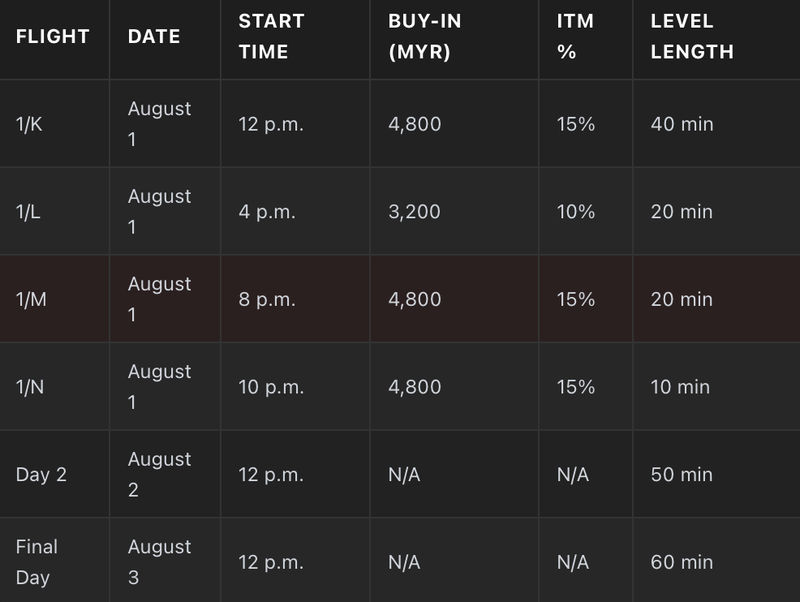The width and height of the screenshot is (800, 602).
Task: Click the LEVEL LENGTH header
Action: click(692, 36)
